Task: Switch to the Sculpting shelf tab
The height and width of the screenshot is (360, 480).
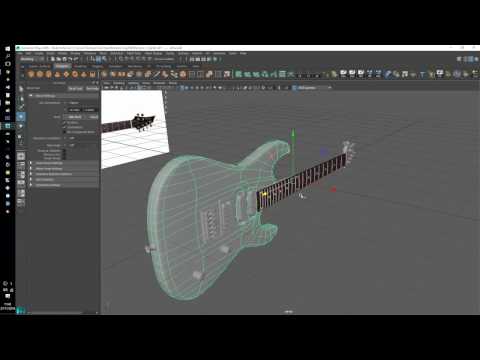Action: point(80,66)
